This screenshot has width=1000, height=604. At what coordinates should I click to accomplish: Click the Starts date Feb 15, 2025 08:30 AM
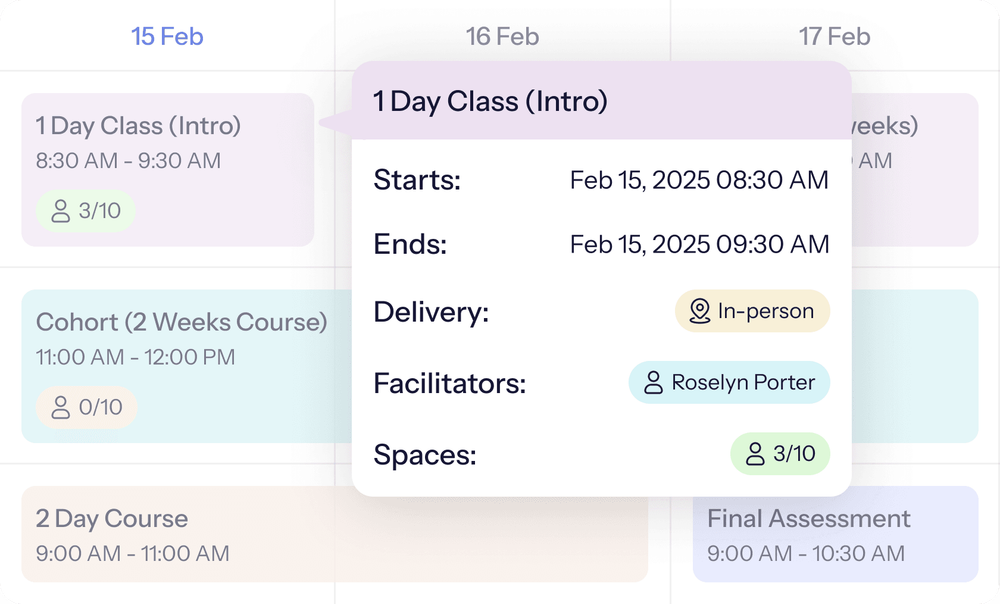[700, 180]
